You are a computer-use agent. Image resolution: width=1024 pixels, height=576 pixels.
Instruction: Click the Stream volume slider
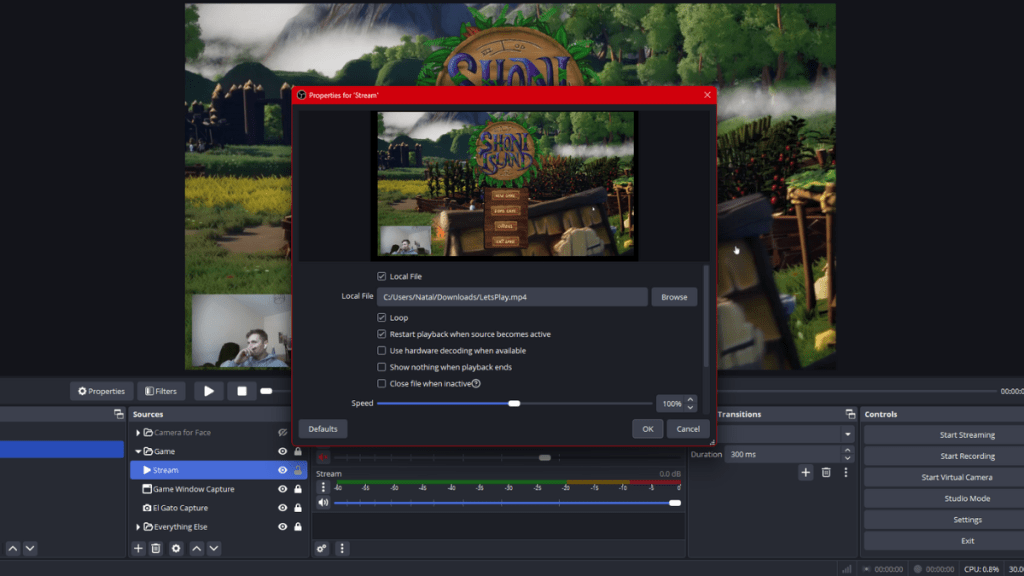[507, 503]
